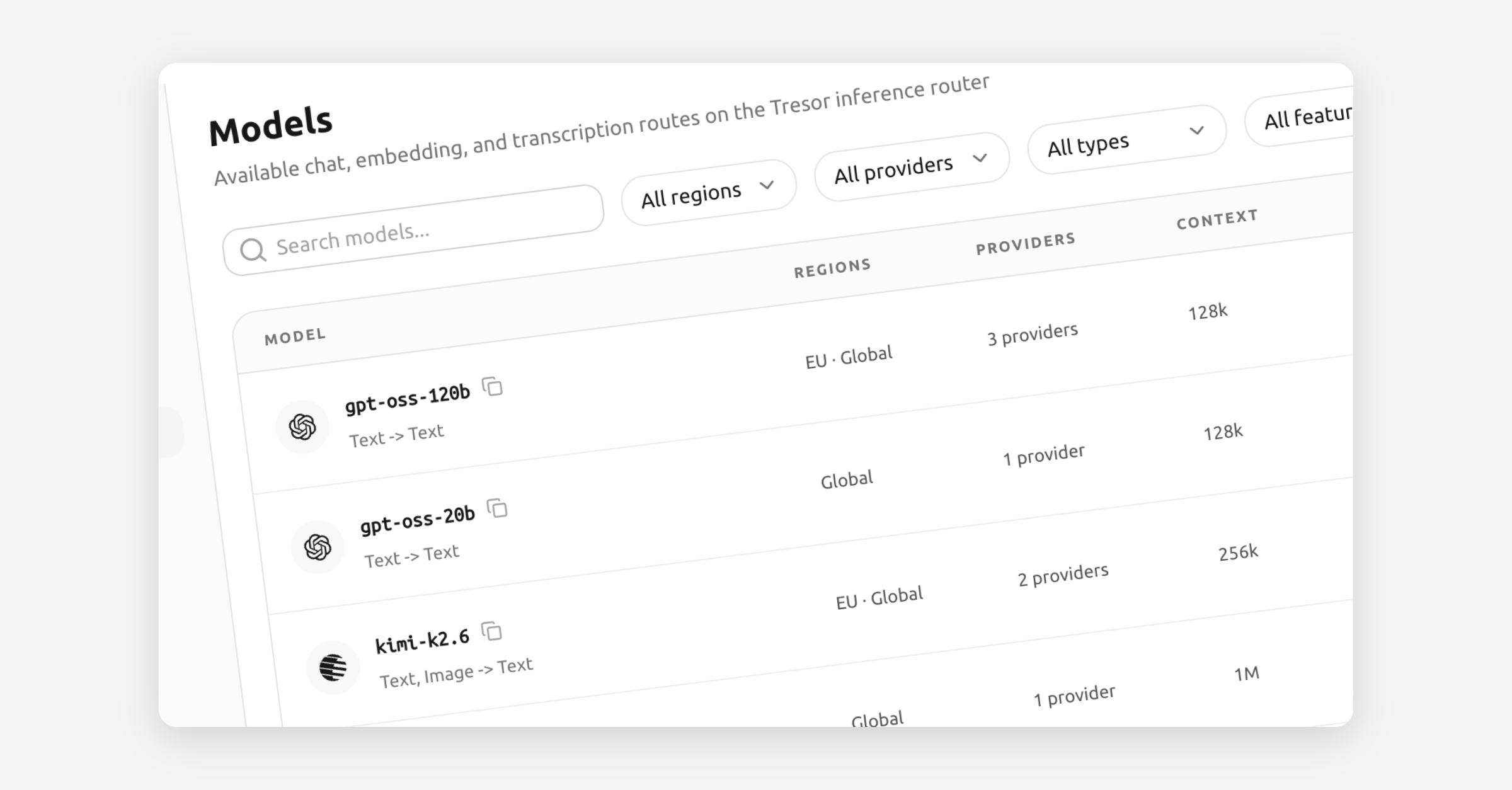Focus the Search models field
Image resolution: width=1512 pixels, height=790 pixels.
[x=413, y=230]
